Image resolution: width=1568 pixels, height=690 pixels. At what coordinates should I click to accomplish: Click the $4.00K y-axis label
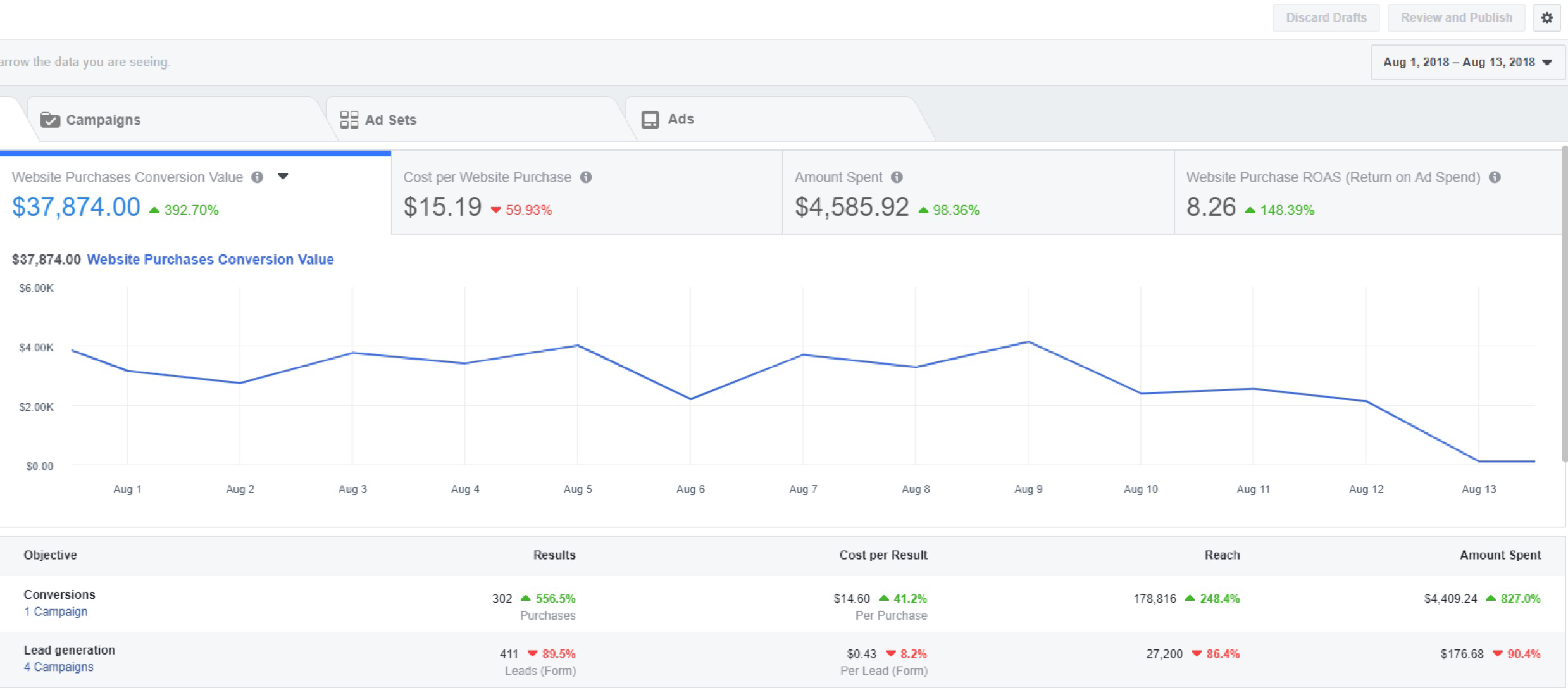point(36,348)
